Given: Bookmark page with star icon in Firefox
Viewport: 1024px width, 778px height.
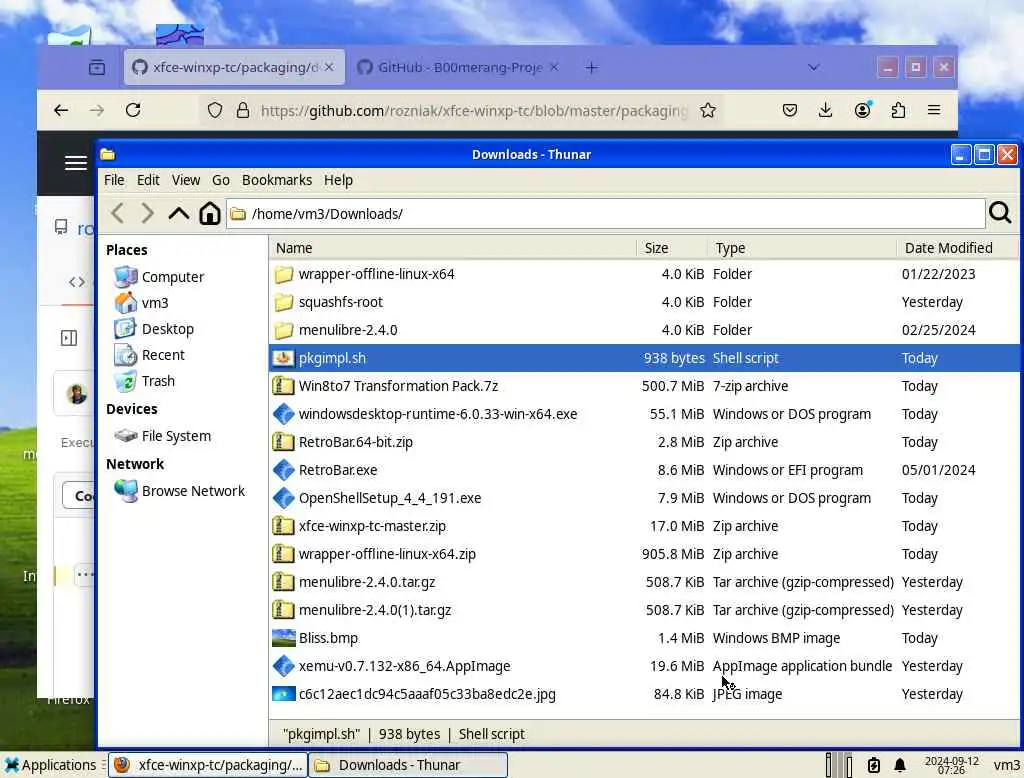Looking at the screenshot, I should click(708, 110).
